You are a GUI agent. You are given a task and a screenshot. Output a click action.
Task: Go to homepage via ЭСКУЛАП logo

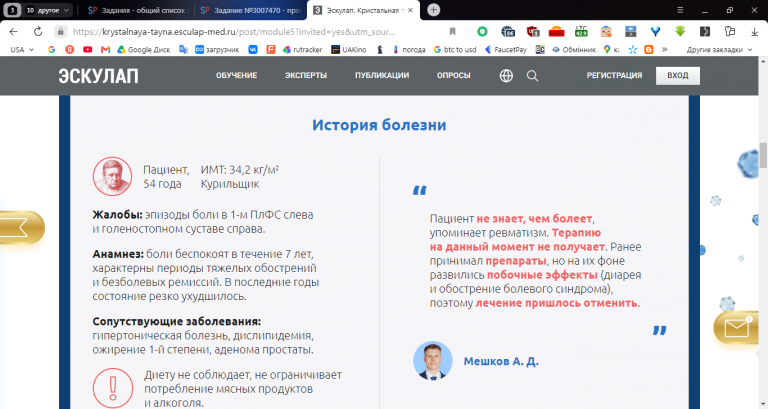pos(98,76)
